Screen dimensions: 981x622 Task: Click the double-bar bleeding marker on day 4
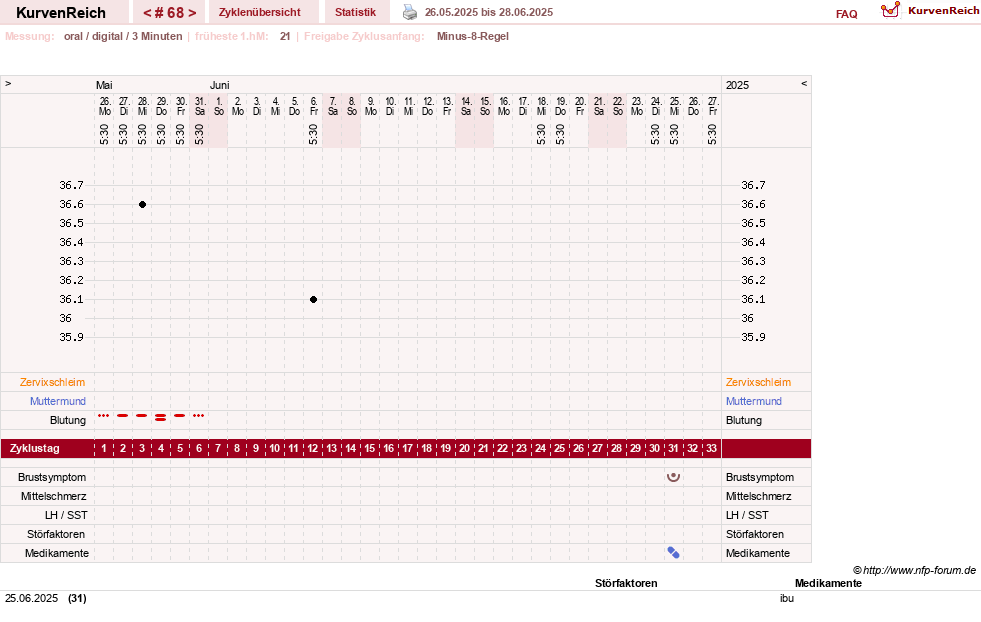pos(161,417)
